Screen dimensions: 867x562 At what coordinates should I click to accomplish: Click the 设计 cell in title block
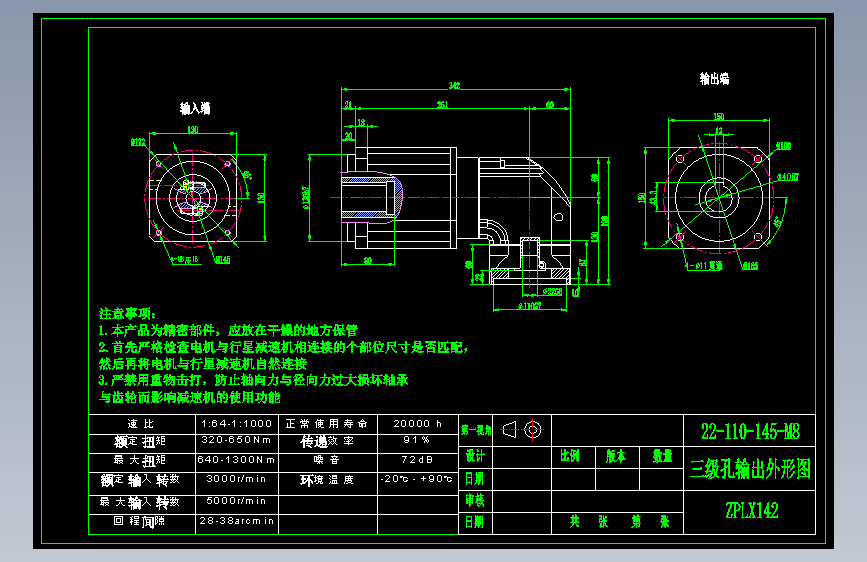click(x=475, y=456)
